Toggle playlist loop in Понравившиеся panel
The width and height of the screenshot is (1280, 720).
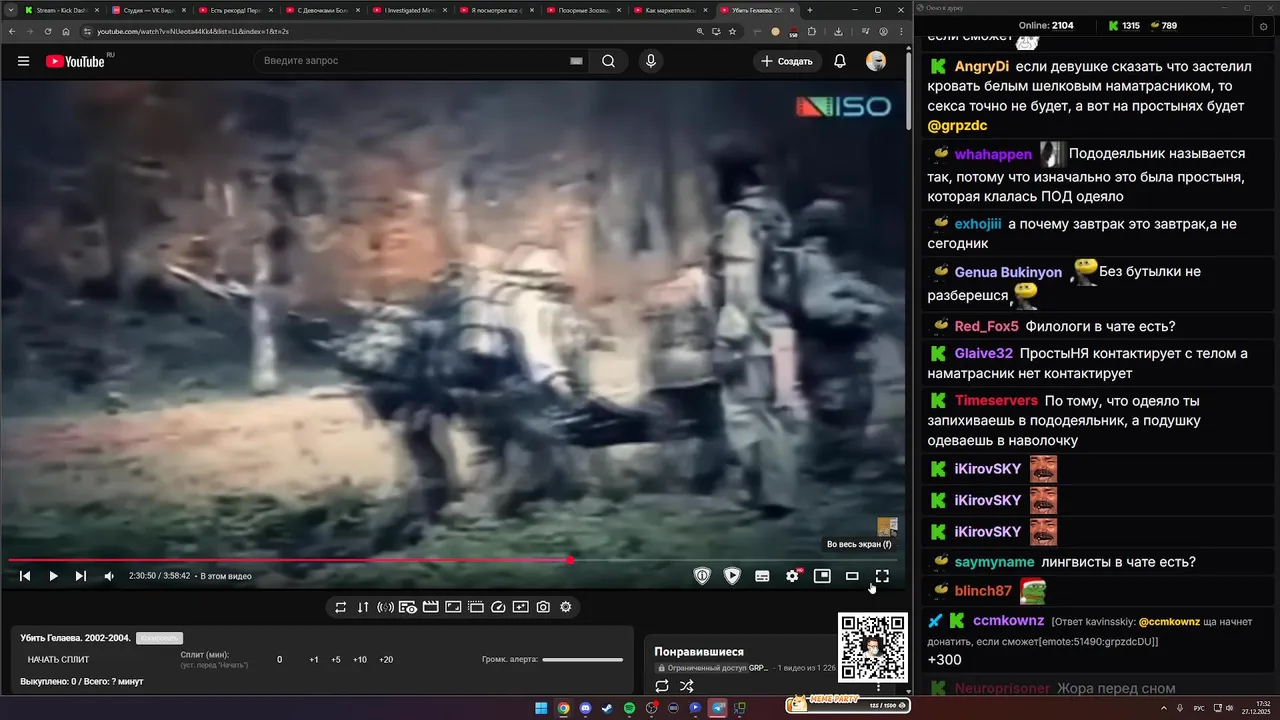[662, 686]
